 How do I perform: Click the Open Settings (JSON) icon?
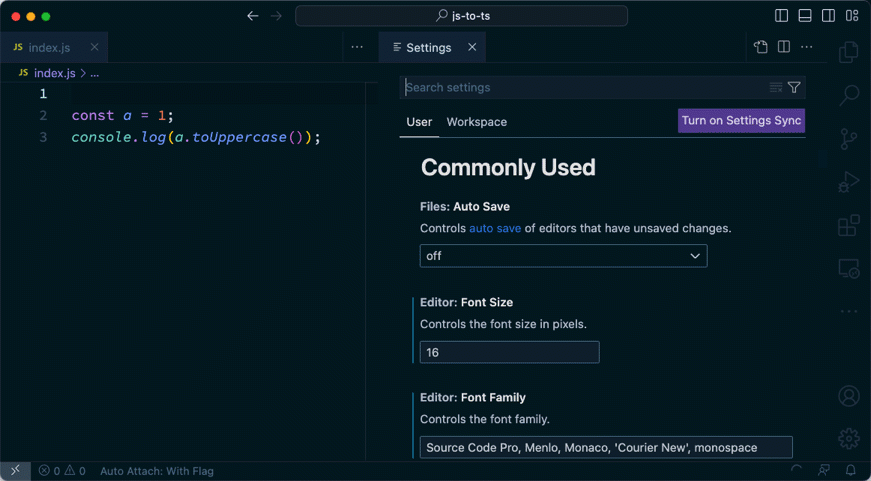(x=761, y=47)
